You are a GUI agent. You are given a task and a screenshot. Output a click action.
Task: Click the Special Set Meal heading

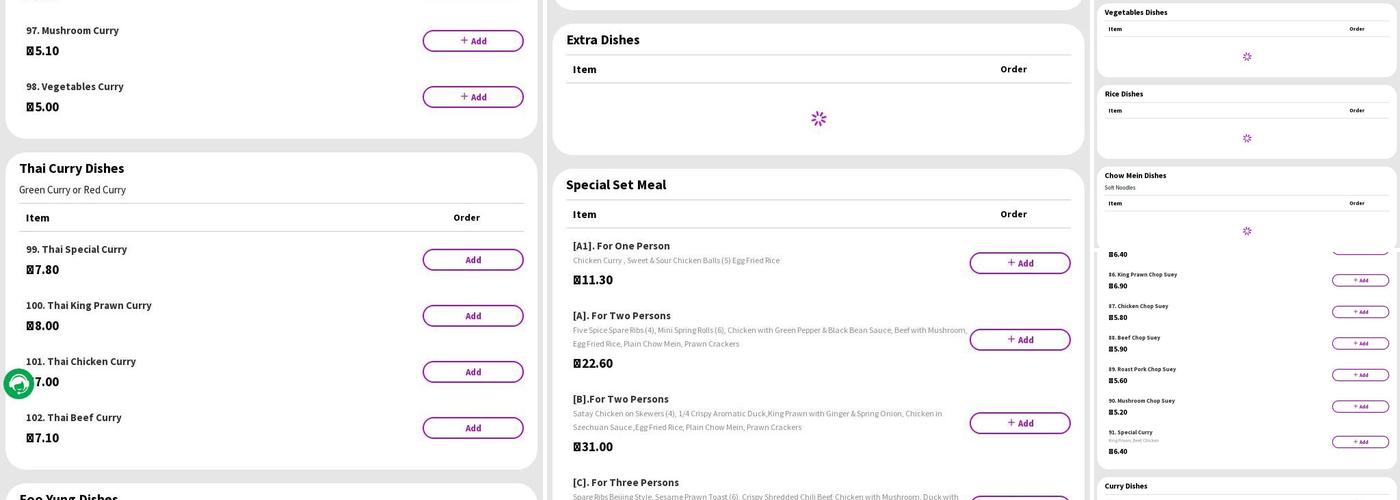tap(616, 185)
